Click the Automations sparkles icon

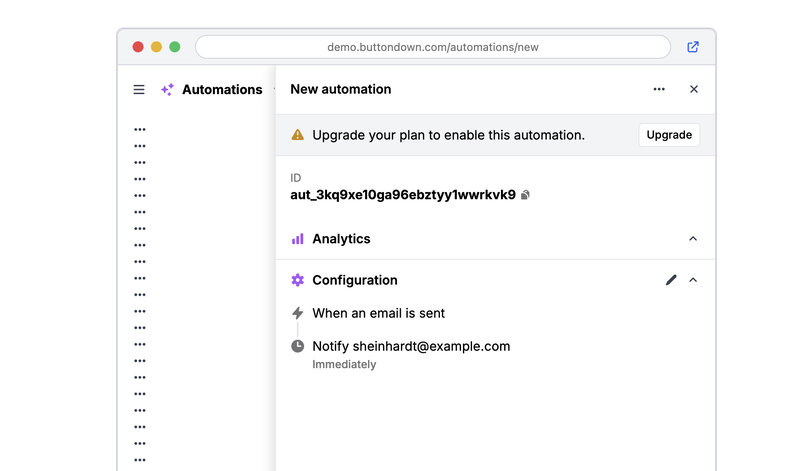click(x=167, y=90)
